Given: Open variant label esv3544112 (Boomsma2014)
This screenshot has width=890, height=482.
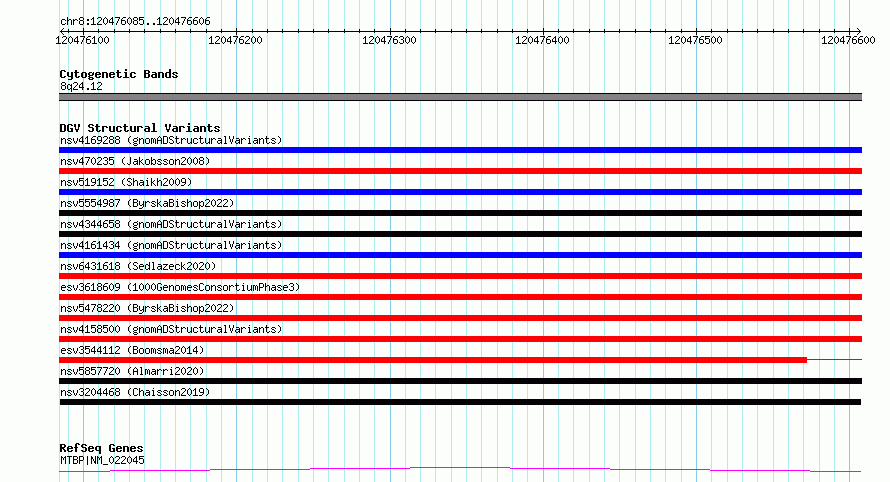Looking at the screenshot, I should (x=132, y=350).
